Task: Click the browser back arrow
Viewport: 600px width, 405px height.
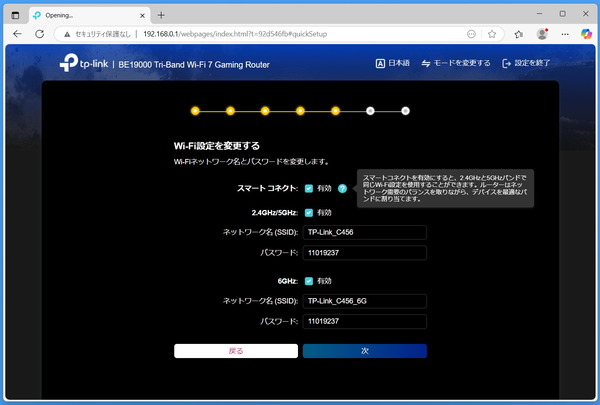Action: tap(17, 34)
